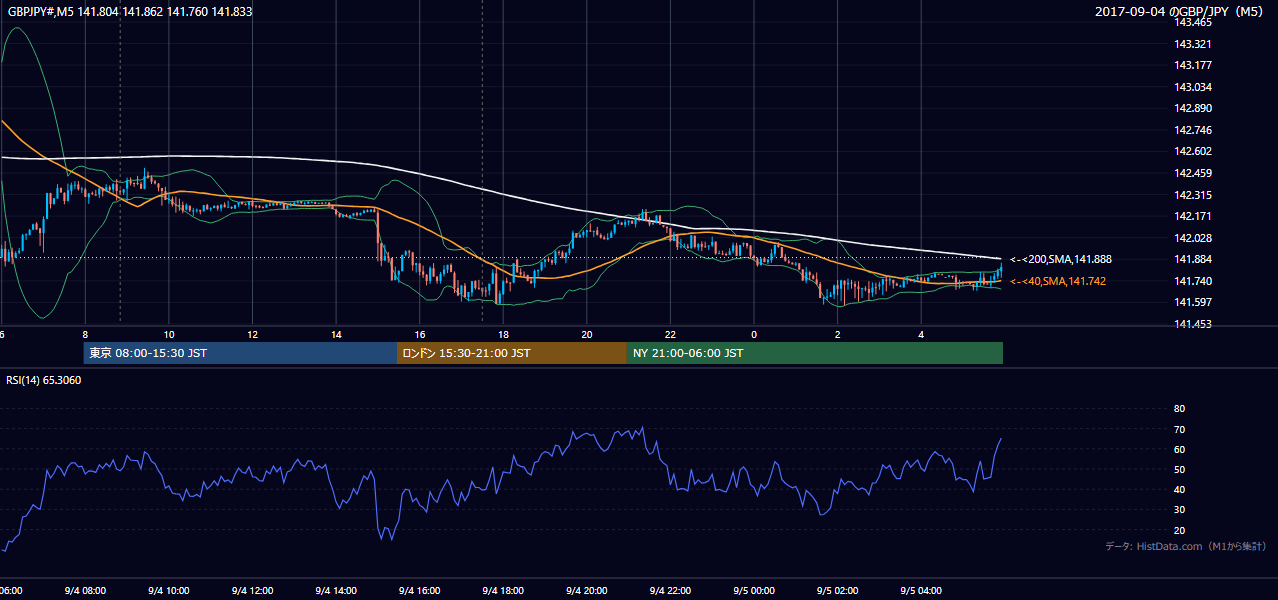Click price level 142.459 on the axis
Viewport: 1278px width, 600px height.
(1192, 173)
